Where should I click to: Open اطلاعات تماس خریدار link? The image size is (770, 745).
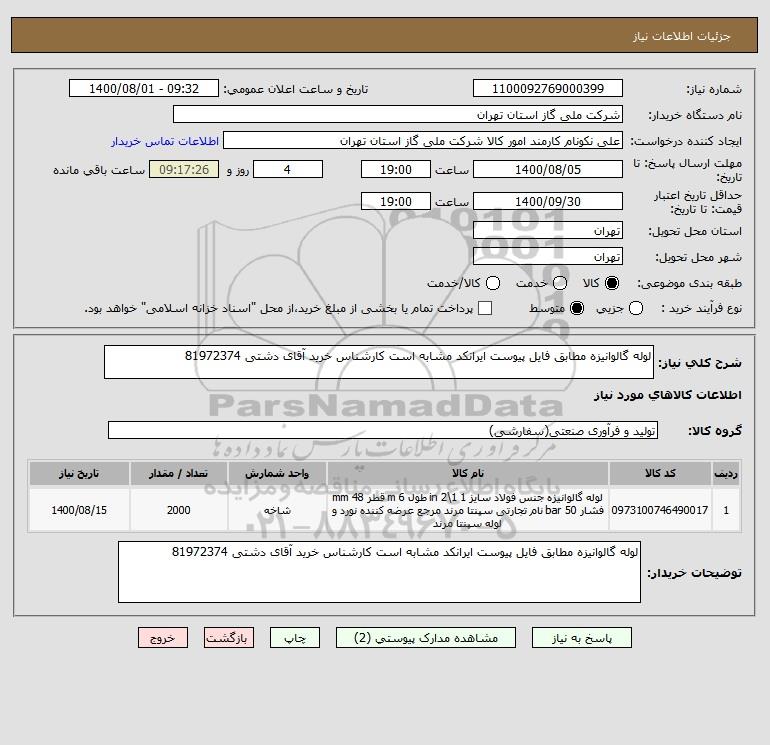pos(165,141)
